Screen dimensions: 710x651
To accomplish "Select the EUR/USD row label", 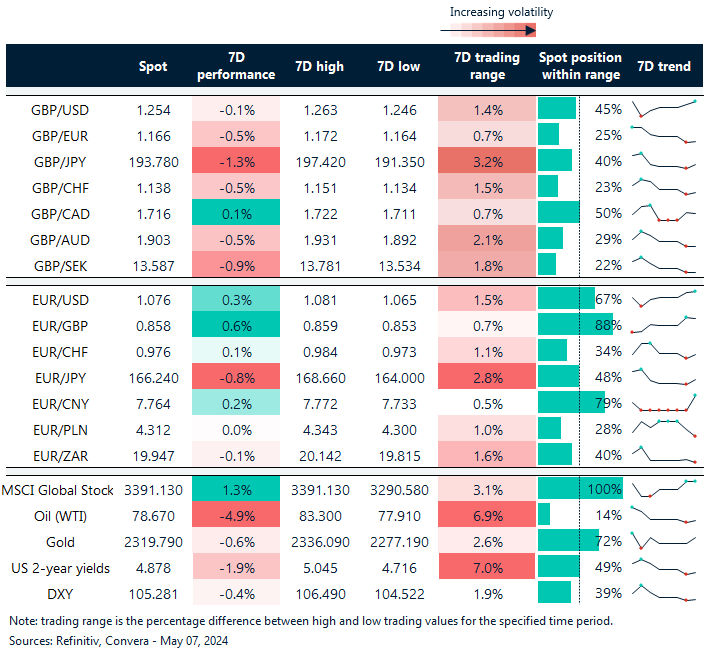I will pos(60,300).
